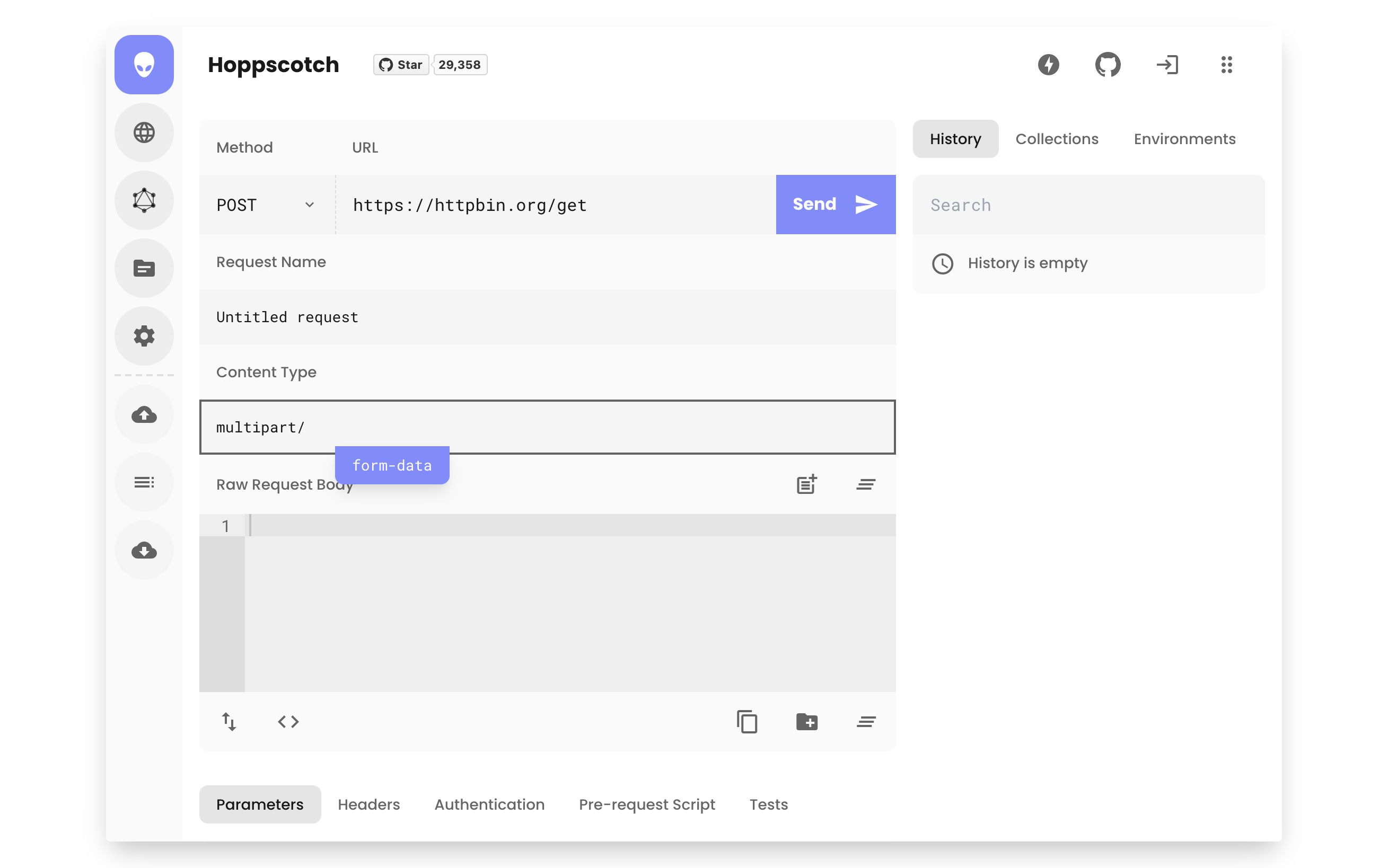Switch to the Collections tab
Screen dimensions: 1388x868
(x=1057, y=138)
